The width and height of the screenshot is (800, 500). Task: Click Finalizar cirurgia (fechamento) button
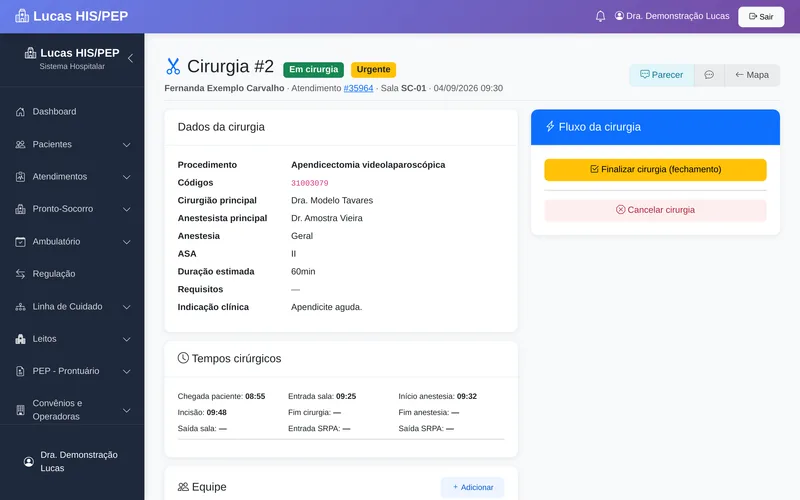point(655,169)
